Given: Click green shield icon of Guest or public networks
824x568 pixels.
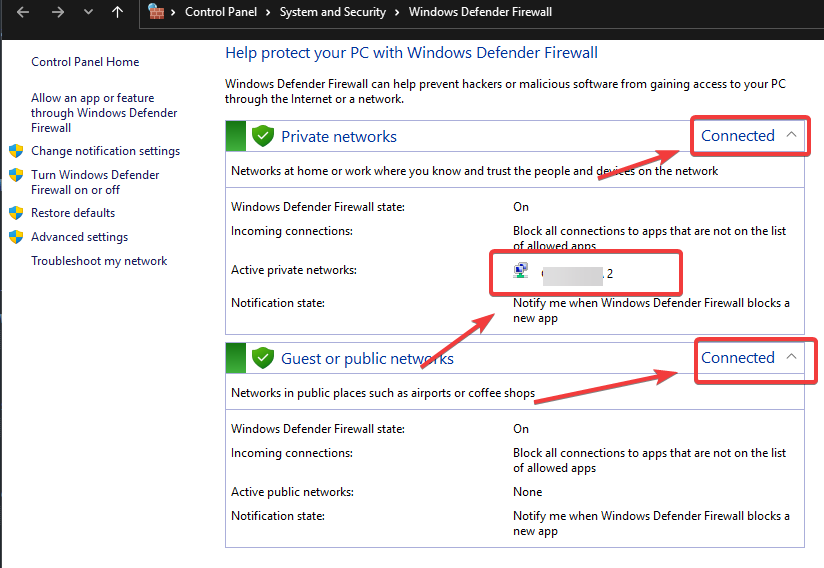Looking at the screenshot, I should pyautogui.click(x=263, y=358).
